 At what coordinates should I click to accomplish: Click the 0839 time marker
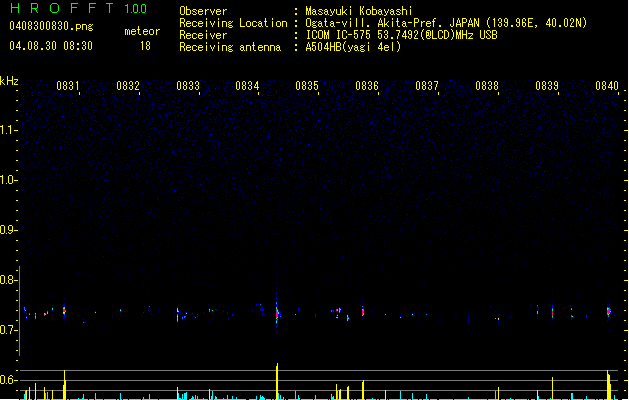pos(547,85)
